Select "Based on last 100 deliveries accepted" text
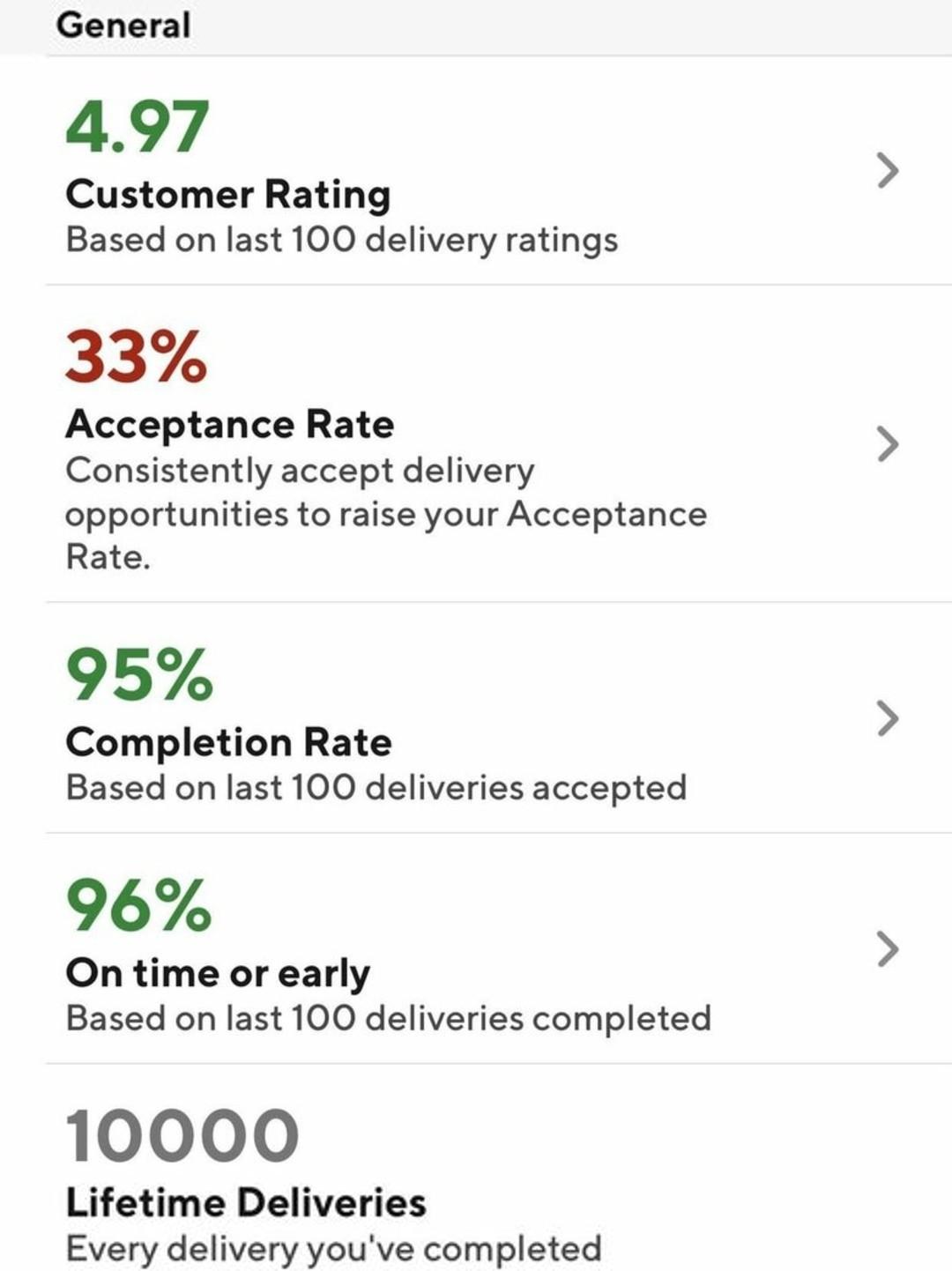The image size is (952, 1271). (x=376, y=787)
